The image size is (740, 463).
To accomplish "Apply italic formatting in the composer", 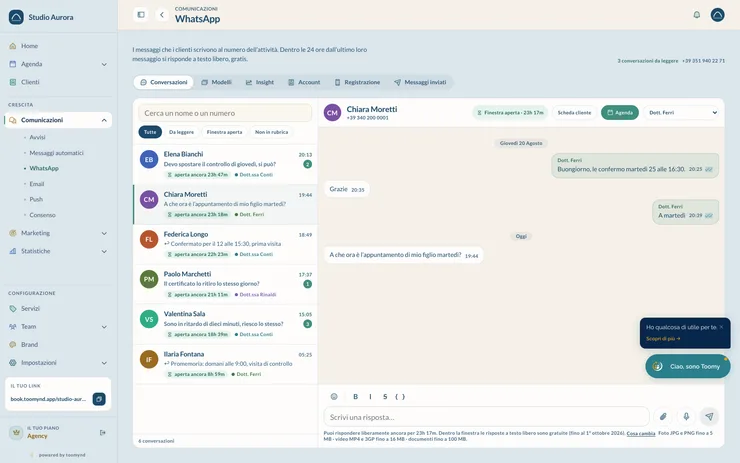I will pyautogui.click(x=370, y=396).
